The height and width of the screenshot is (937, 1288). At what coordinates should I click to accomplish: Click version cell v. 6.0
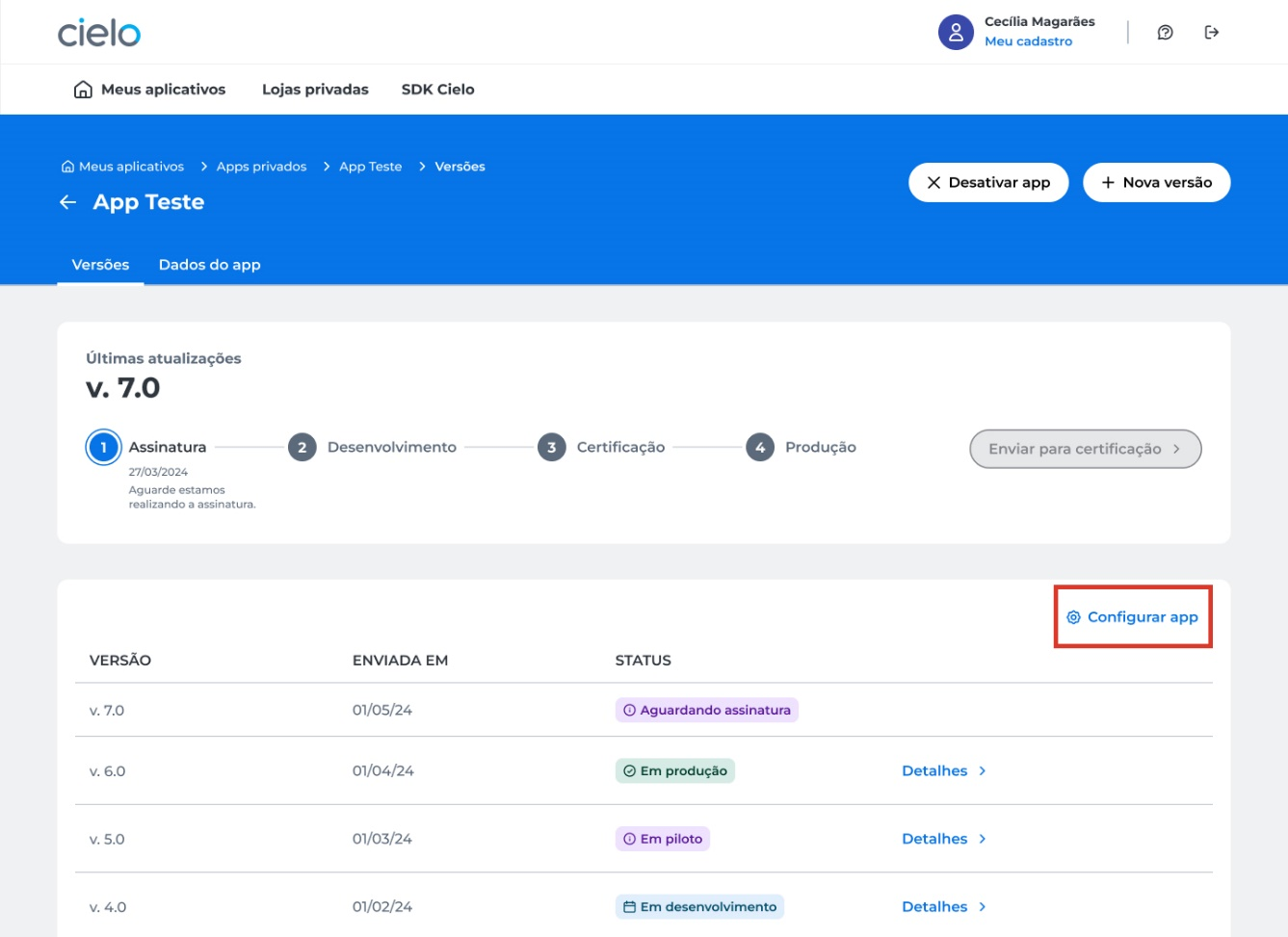coord(107,771)
